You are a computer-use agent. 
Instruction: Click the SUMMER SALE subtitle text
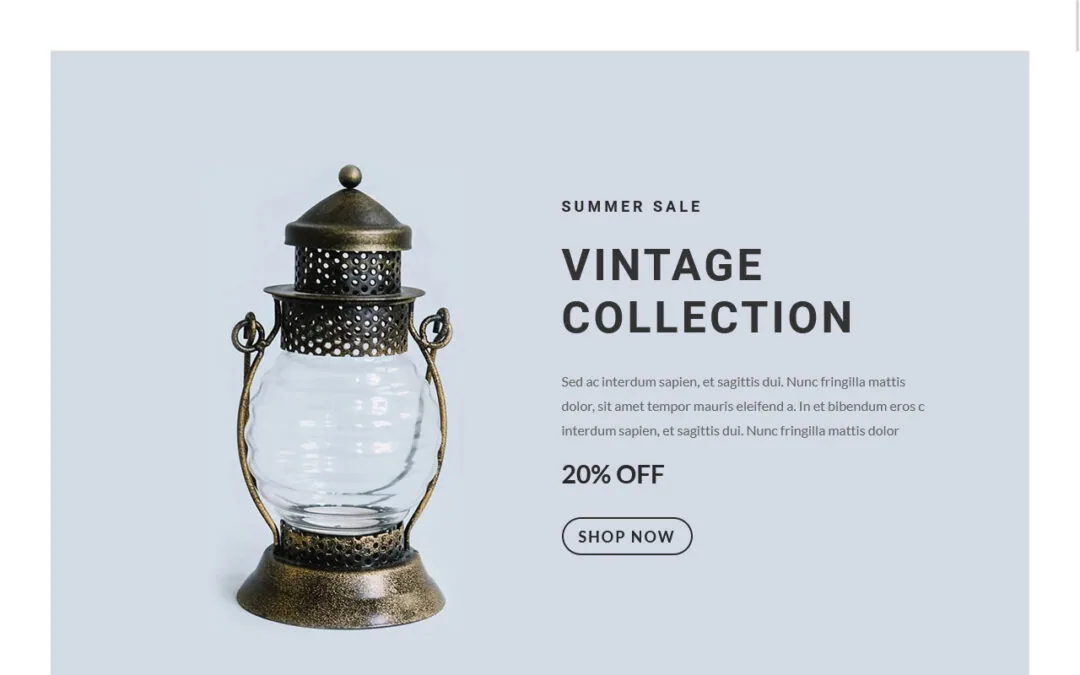point(631,207)
